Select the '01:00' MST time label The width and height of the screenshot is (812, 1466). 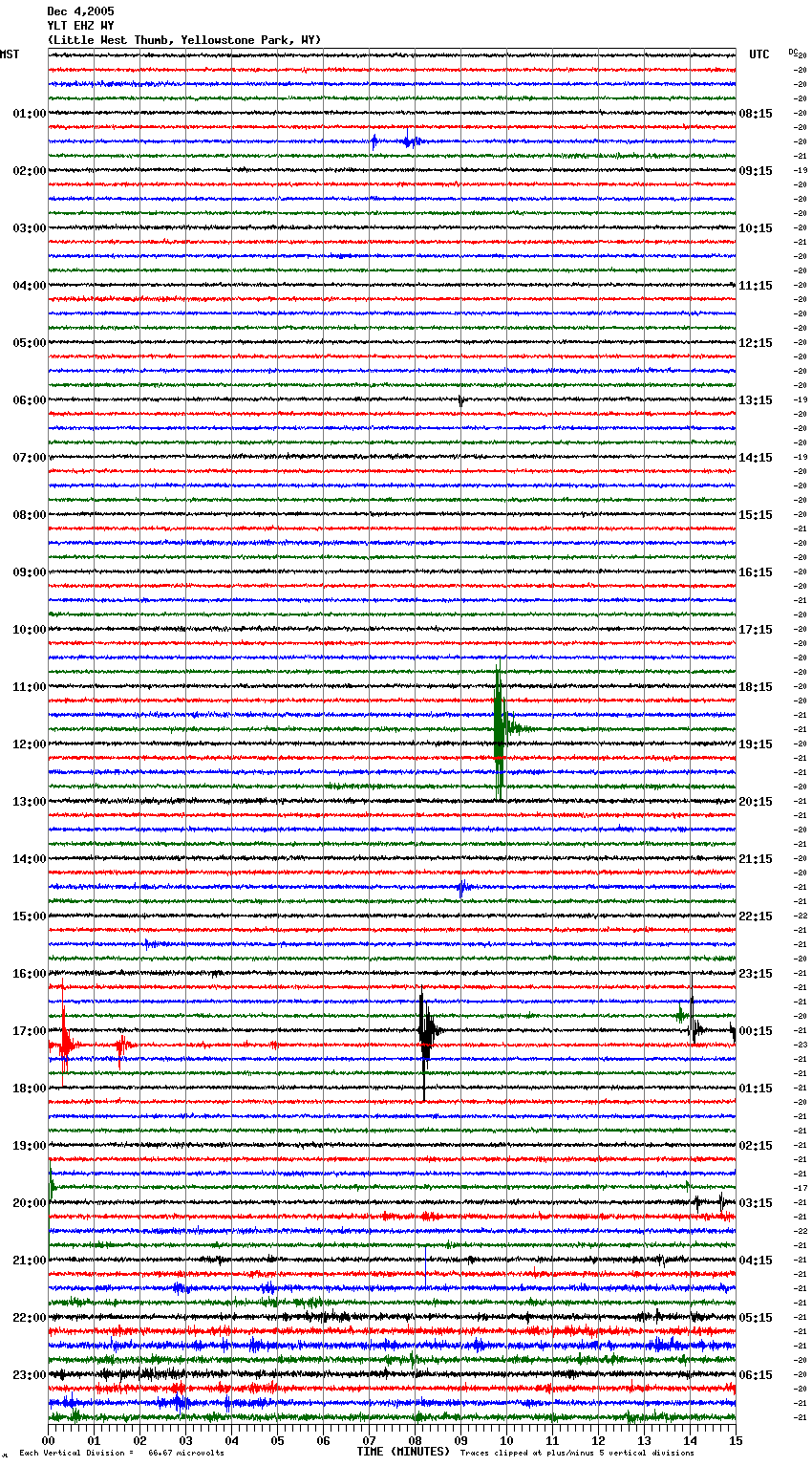[30, 114]
